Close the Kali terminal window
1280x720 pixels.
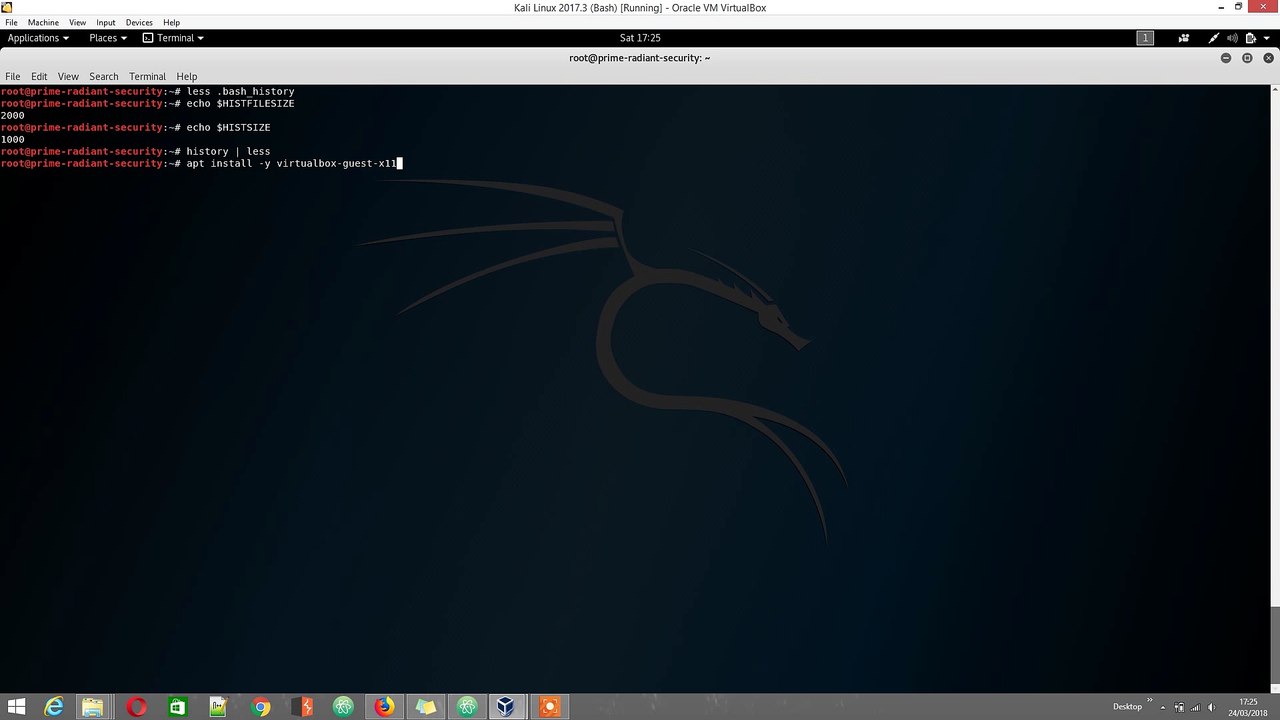tap(1267, 58)
